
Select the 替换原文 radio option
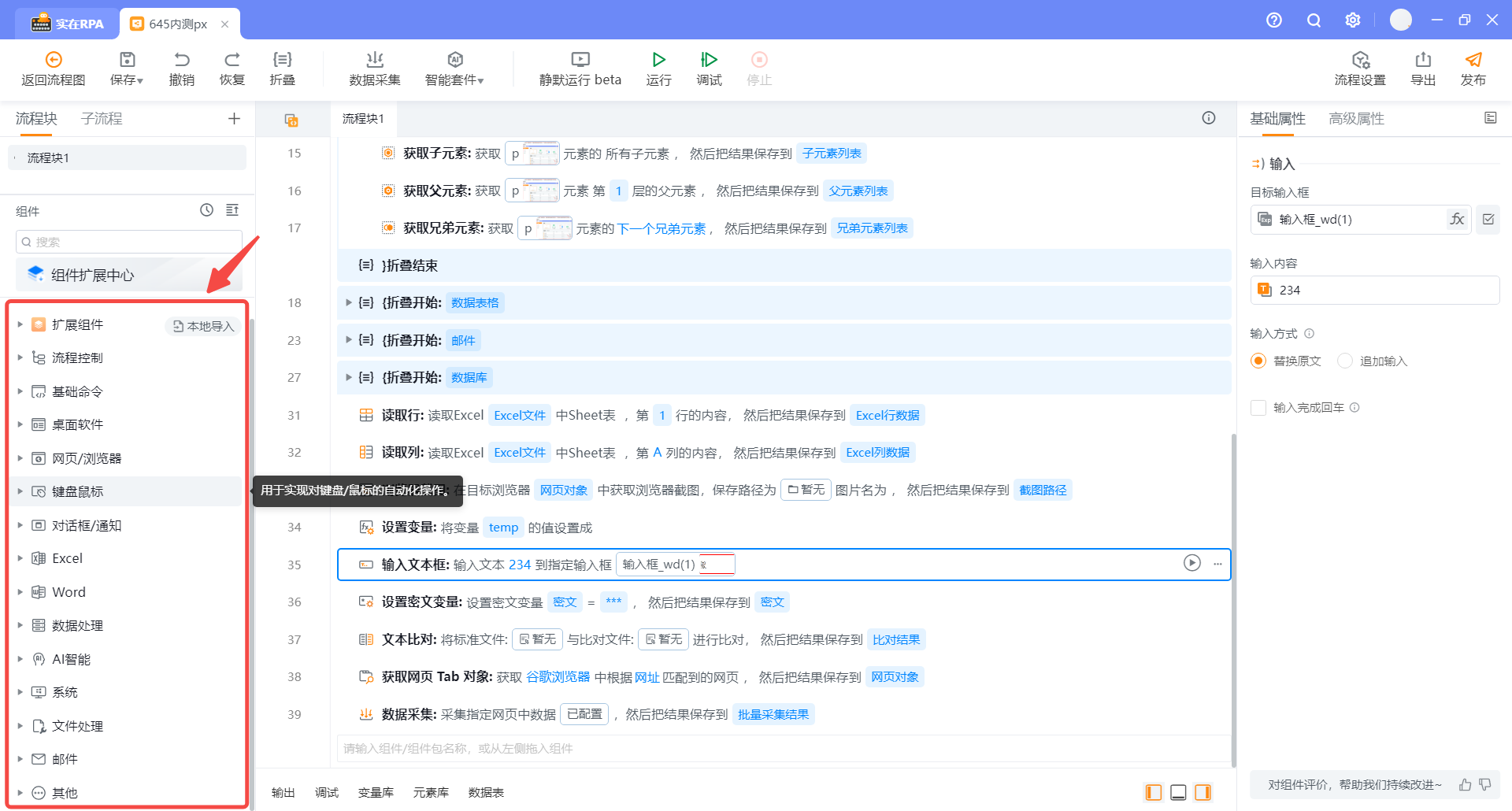1258,361
